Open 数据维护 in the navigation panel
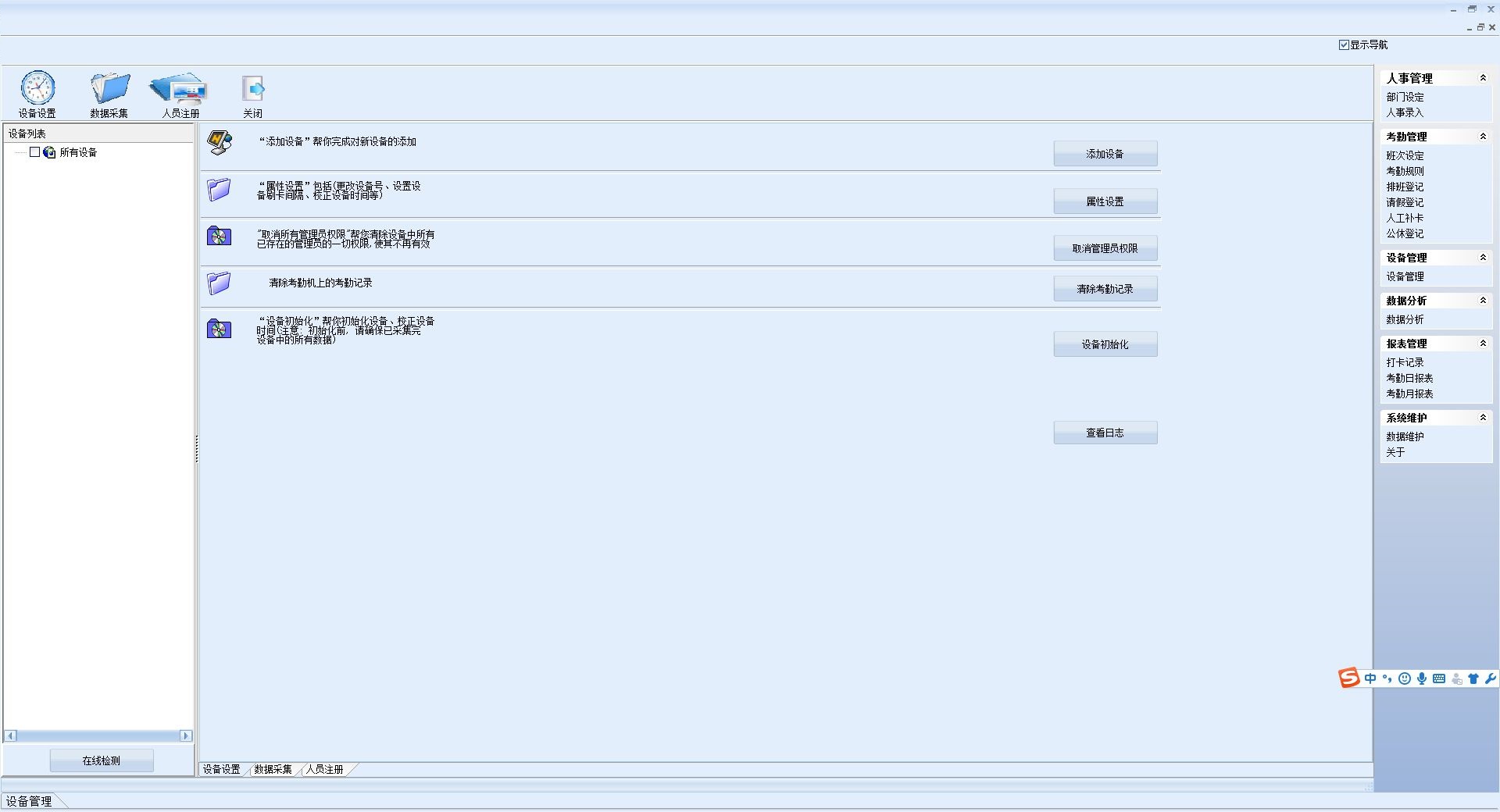Image resolution: width=1500 pixels, height=812 pixels. click(1405, 436)
